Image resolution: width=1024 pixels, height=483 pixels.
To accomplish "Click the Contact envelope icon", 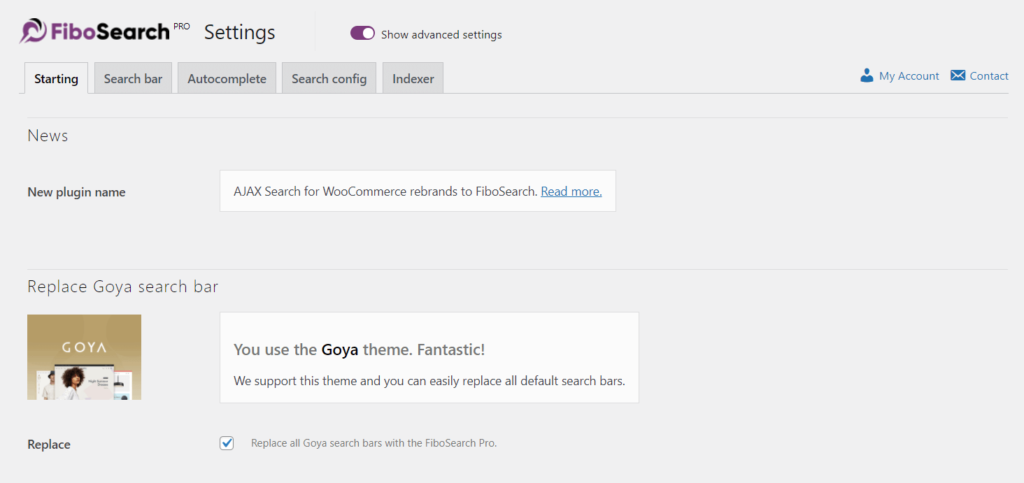I will pyautogui.click(x=958, y=76).
